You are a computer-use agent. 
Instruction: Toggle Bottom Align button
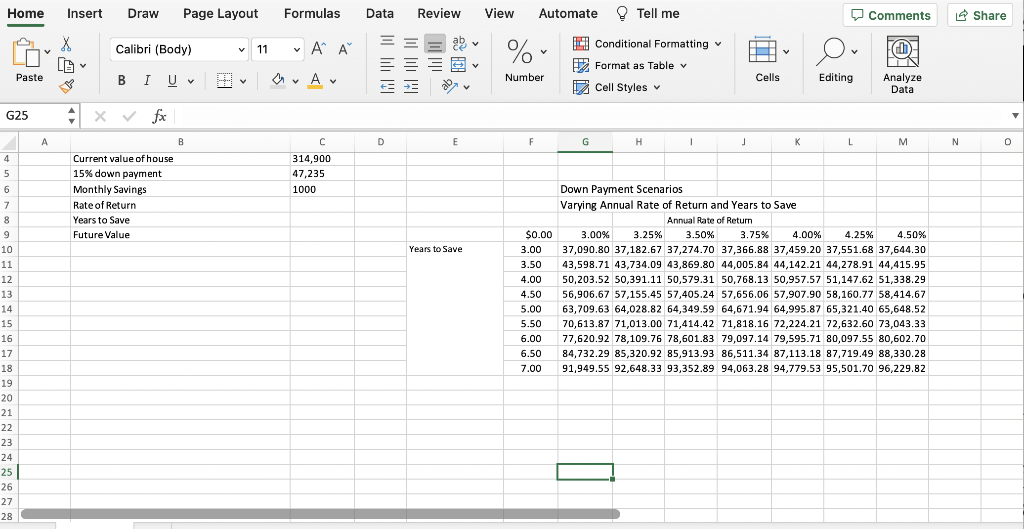point(434,44)
